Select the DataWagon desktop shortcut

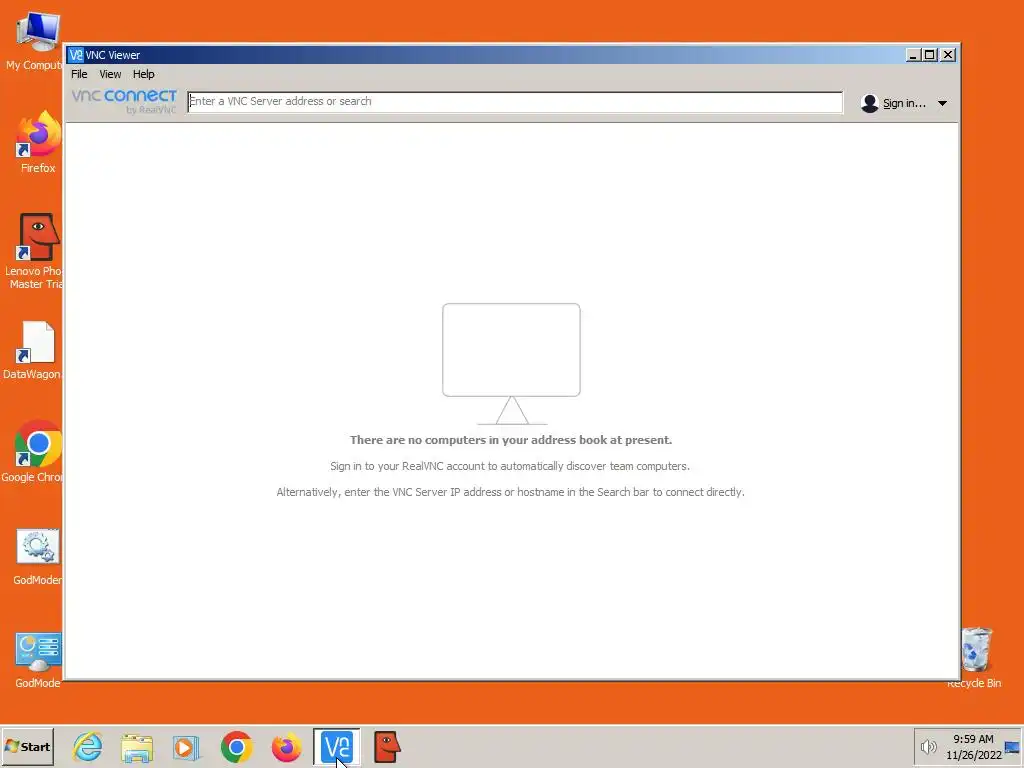pos(34,351)
